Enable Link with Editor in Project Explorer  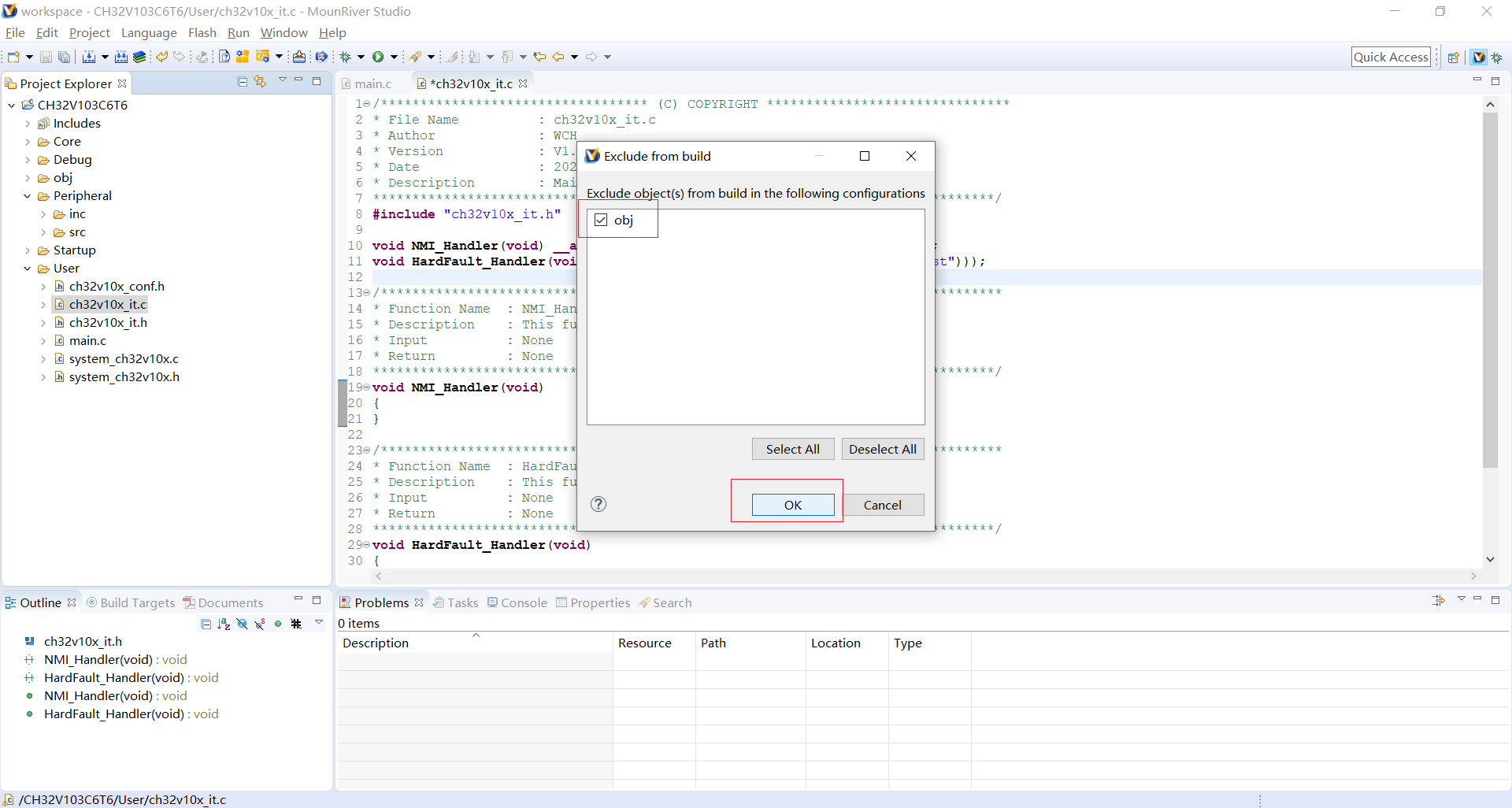tap(260, 82)
